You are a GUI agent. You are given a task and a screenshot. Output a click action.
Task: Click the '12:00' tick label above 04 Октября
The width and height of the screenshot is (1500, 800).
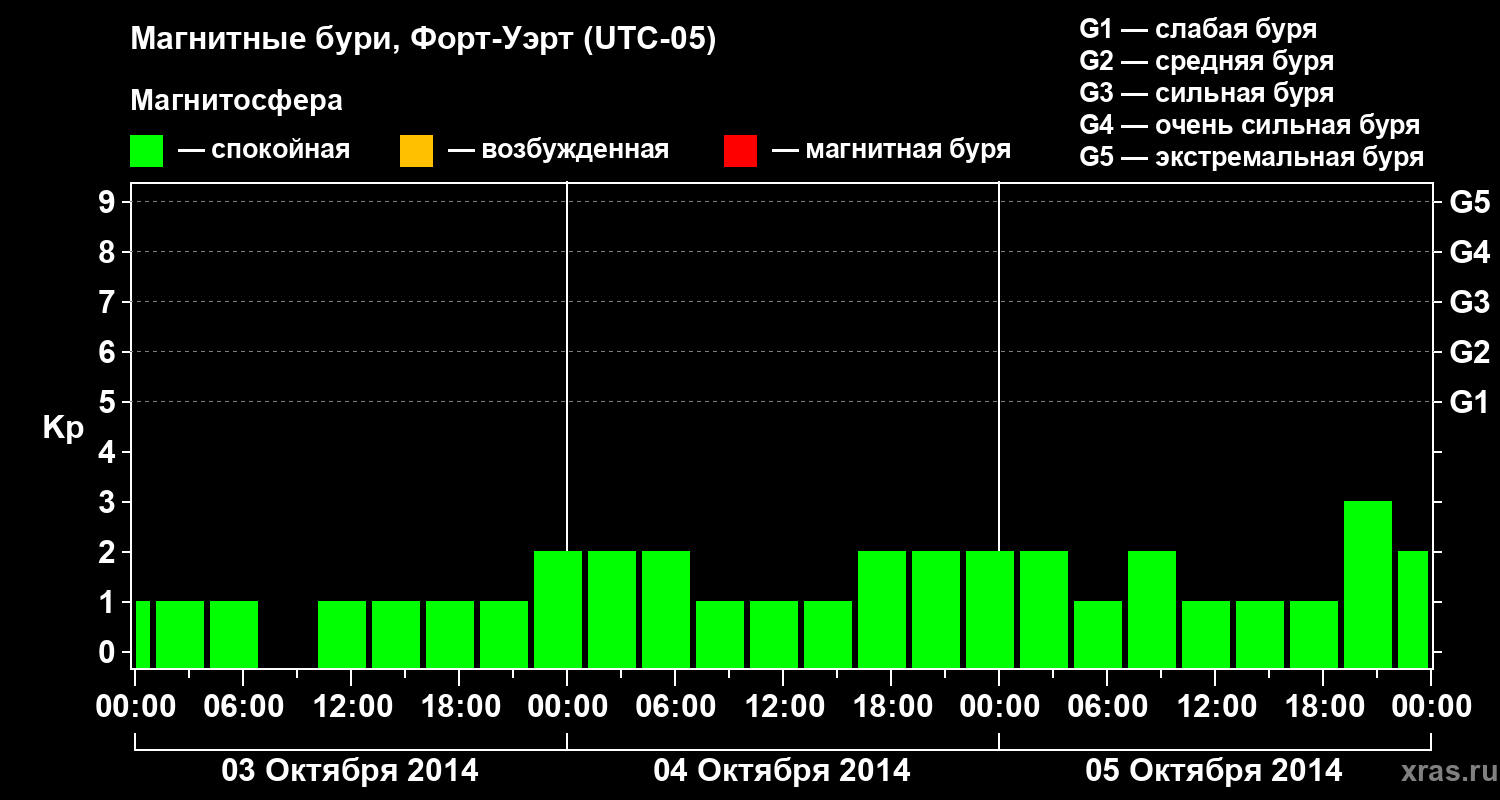tap(783, 706)
